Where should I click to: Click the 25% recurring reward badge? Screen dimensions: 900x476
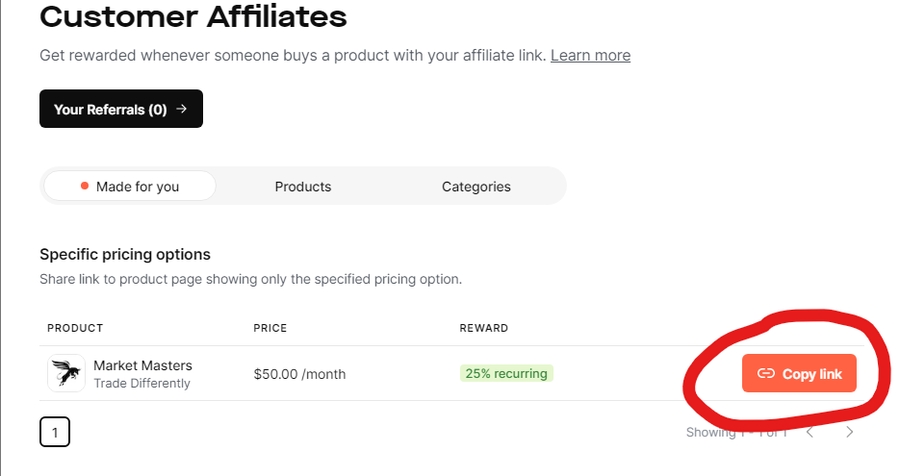click(x=506, y=373)
